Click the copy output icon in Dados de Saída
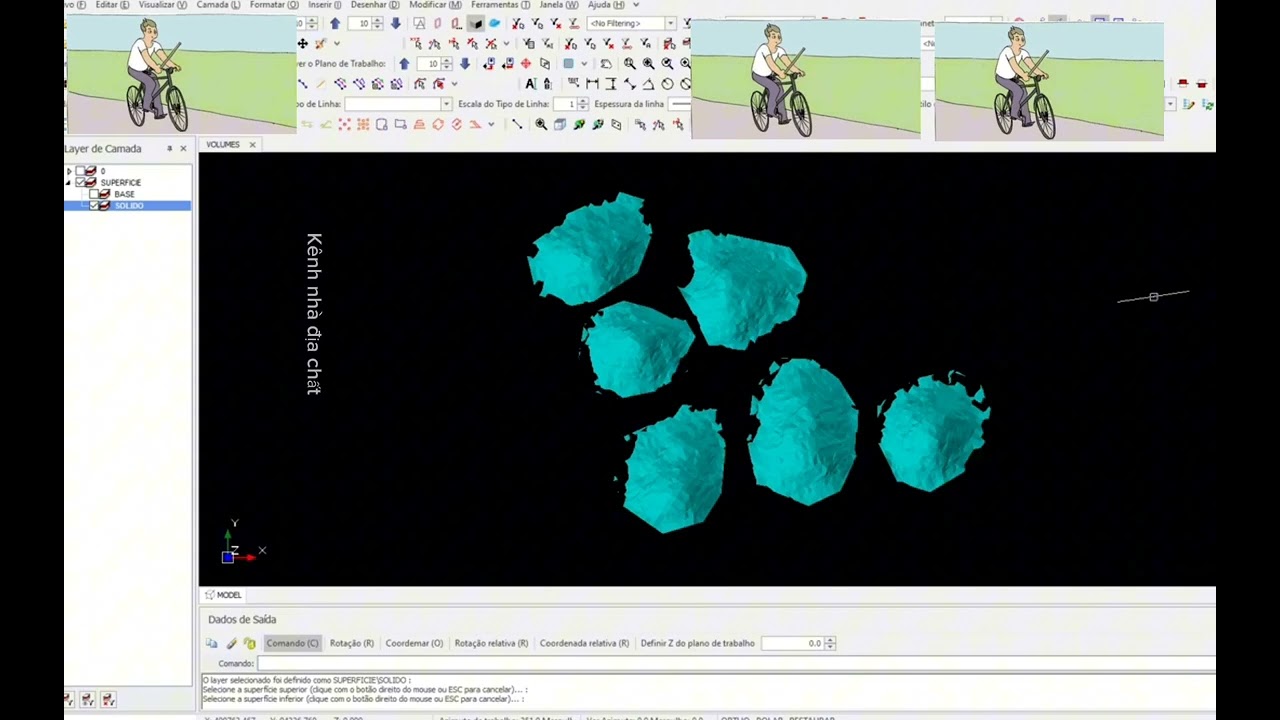The height and width of the screenshot is (720, 1280). pyautogui.click(x=211, y=643)
